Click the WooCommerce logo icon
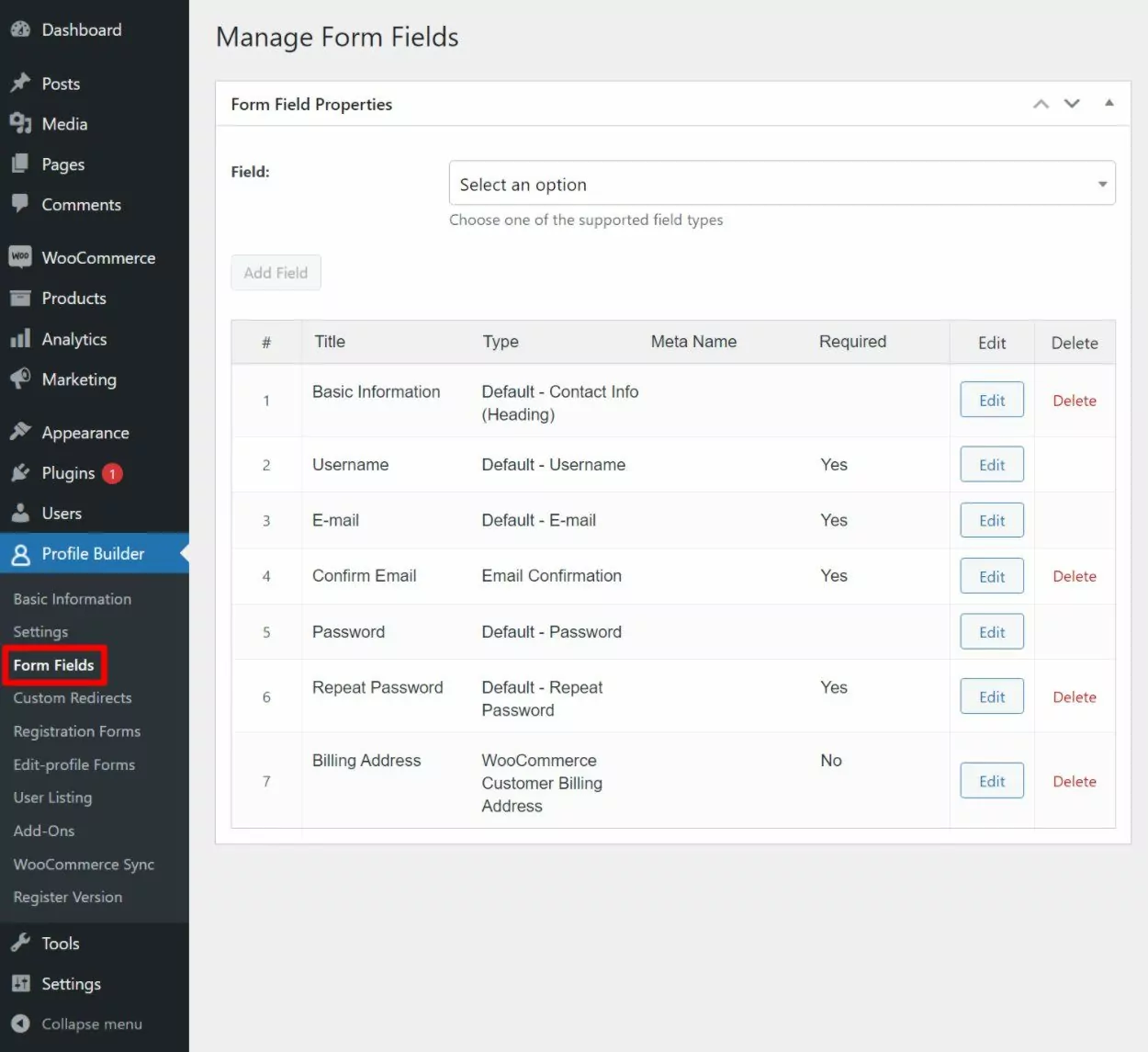Viewport: 1148px width, 1052px height. tap(20, 257)
